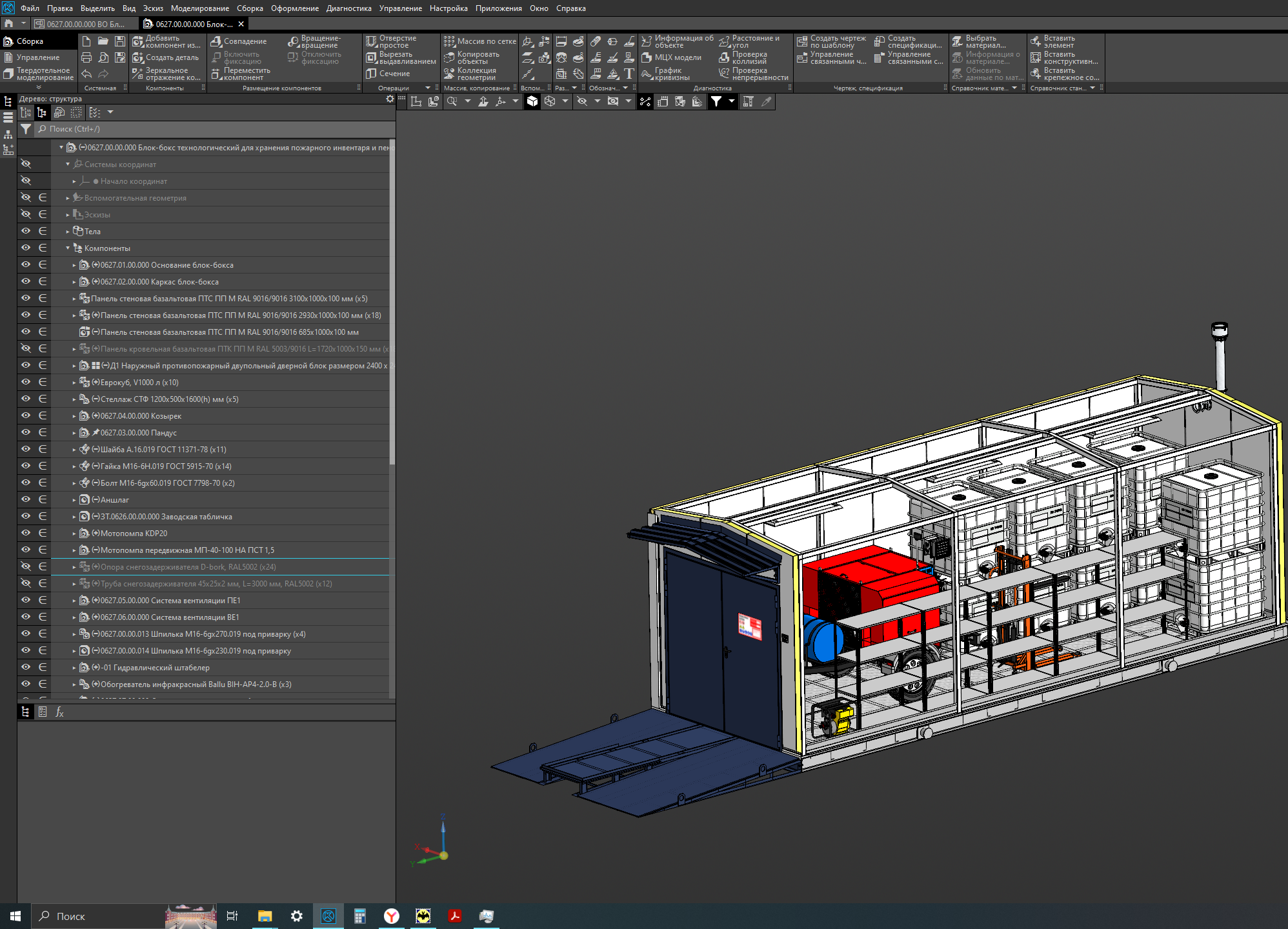The width and height of the screenshot is (1288, 929).
Task: Click the Print icon in Системная panel
Action: [x=86, y=57]
